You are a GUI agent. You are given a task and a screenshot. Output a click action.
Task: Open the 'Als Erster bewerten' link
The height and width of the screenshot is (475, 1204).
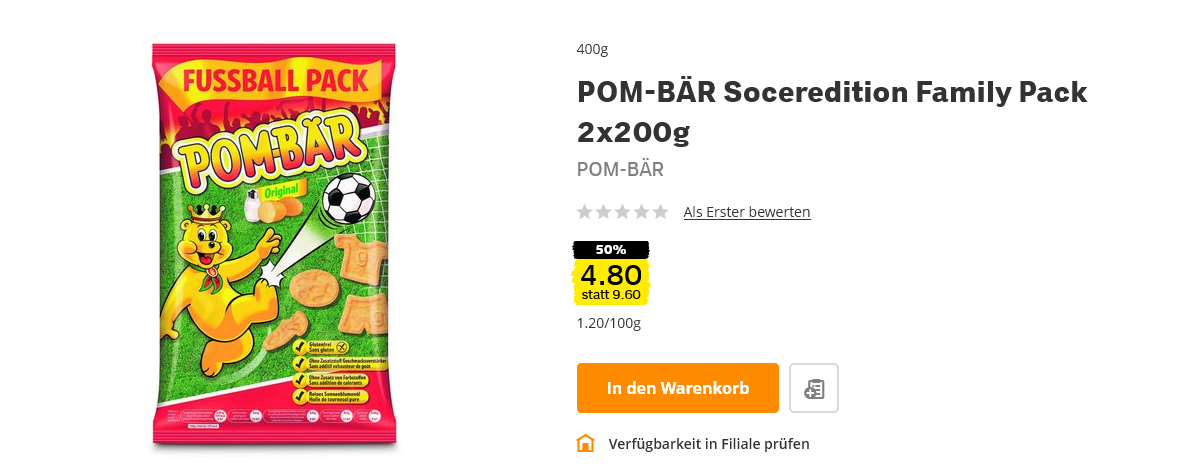747,212
